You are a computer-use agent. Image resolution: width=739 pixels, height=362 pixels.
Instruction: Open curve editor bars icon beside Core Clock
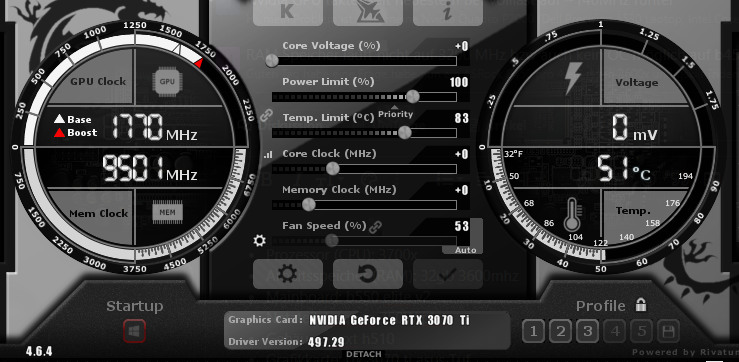pyautogui.click(x=268, y=154)
